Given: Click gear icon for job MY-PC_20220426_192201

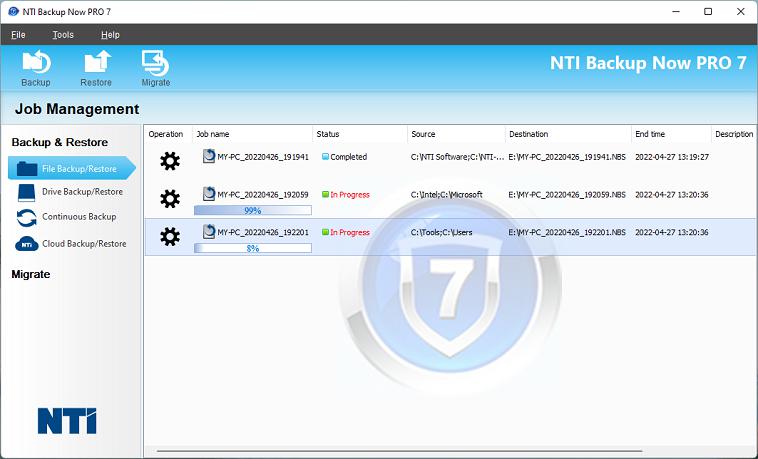Looking at the screenshot, I should pos(170,236).
